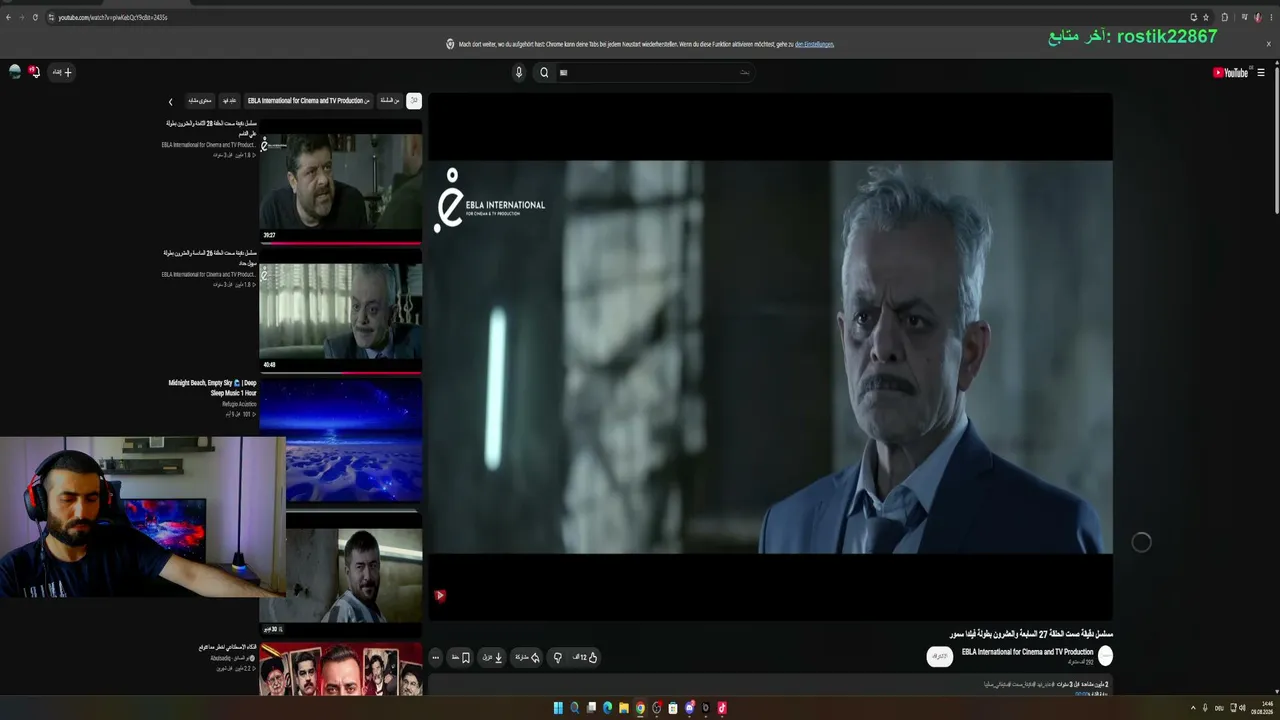Reload the YouTube page
This screenshot has height=720, width=1280.
35,17
